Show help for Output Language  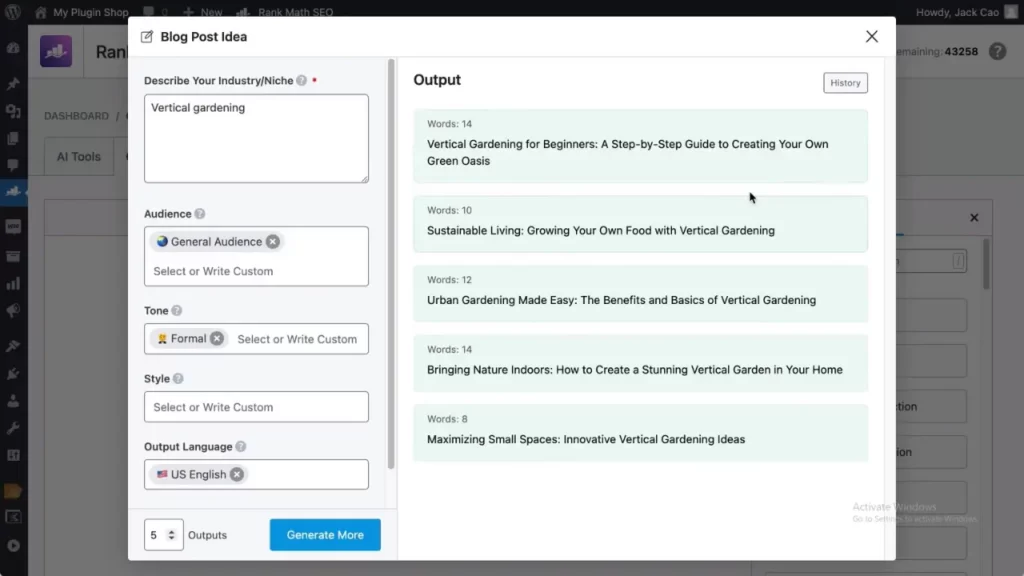click(x=240, y=446)
